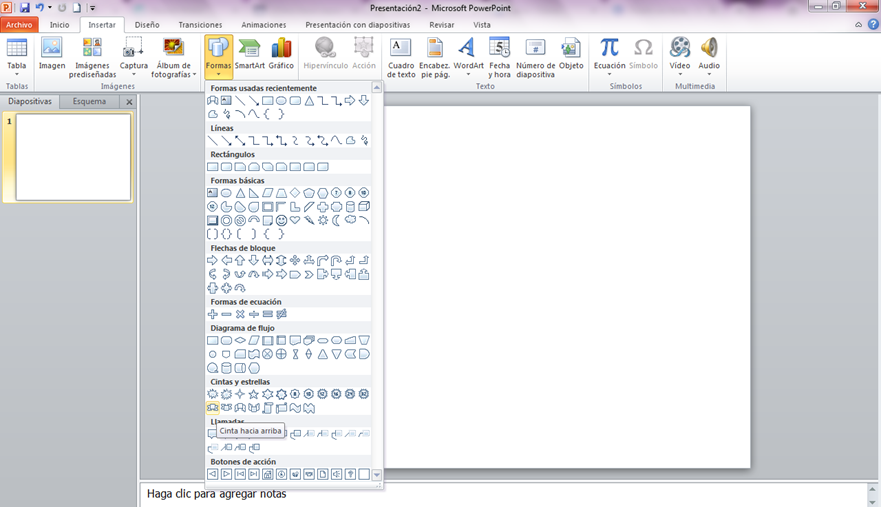Switch to the Esquema pane tab
881x507 pixels.
pos(89,102)
